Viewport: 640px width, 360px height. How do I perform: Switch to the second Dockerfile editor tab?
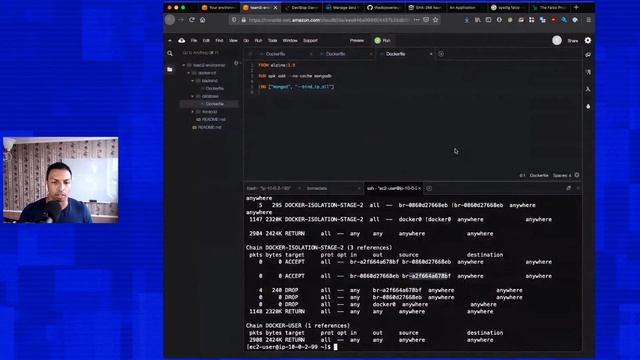(x=345, y=54)
